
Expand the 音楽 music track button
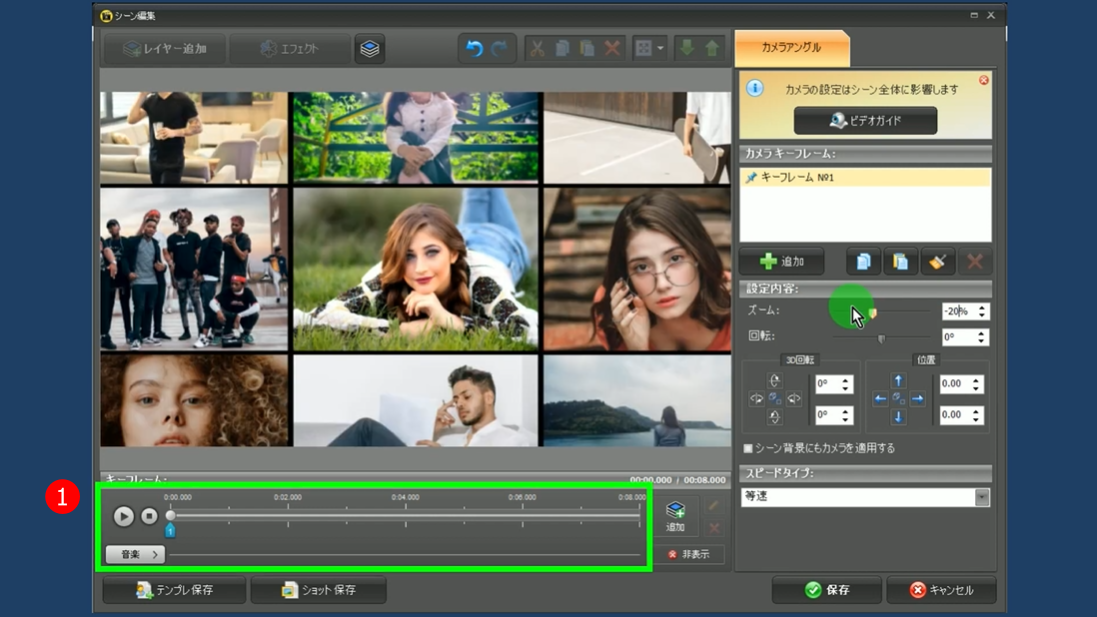[x=135, y=554]
